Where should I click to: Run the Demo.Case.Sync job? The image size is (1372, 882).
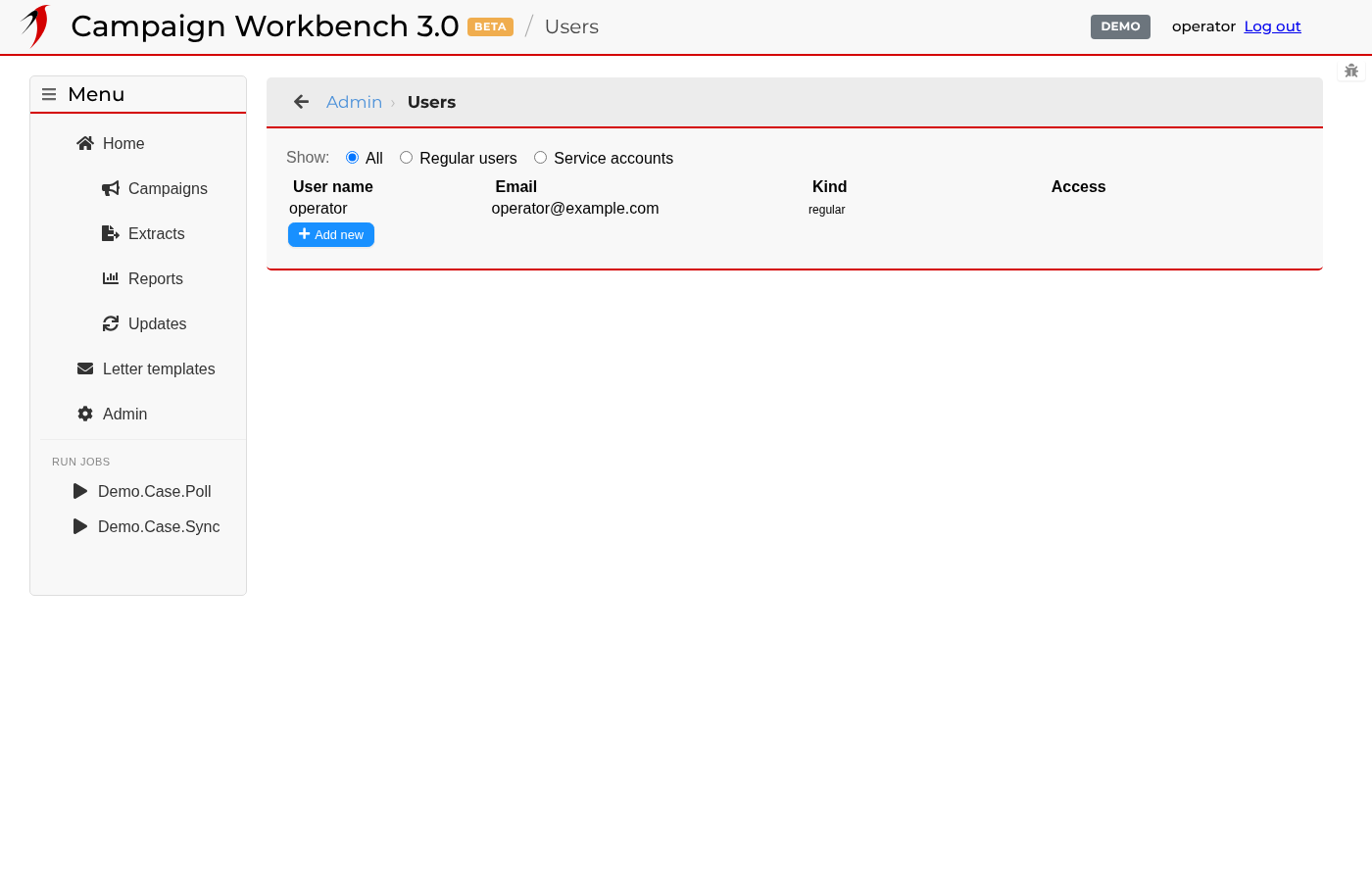pos(159,526)
